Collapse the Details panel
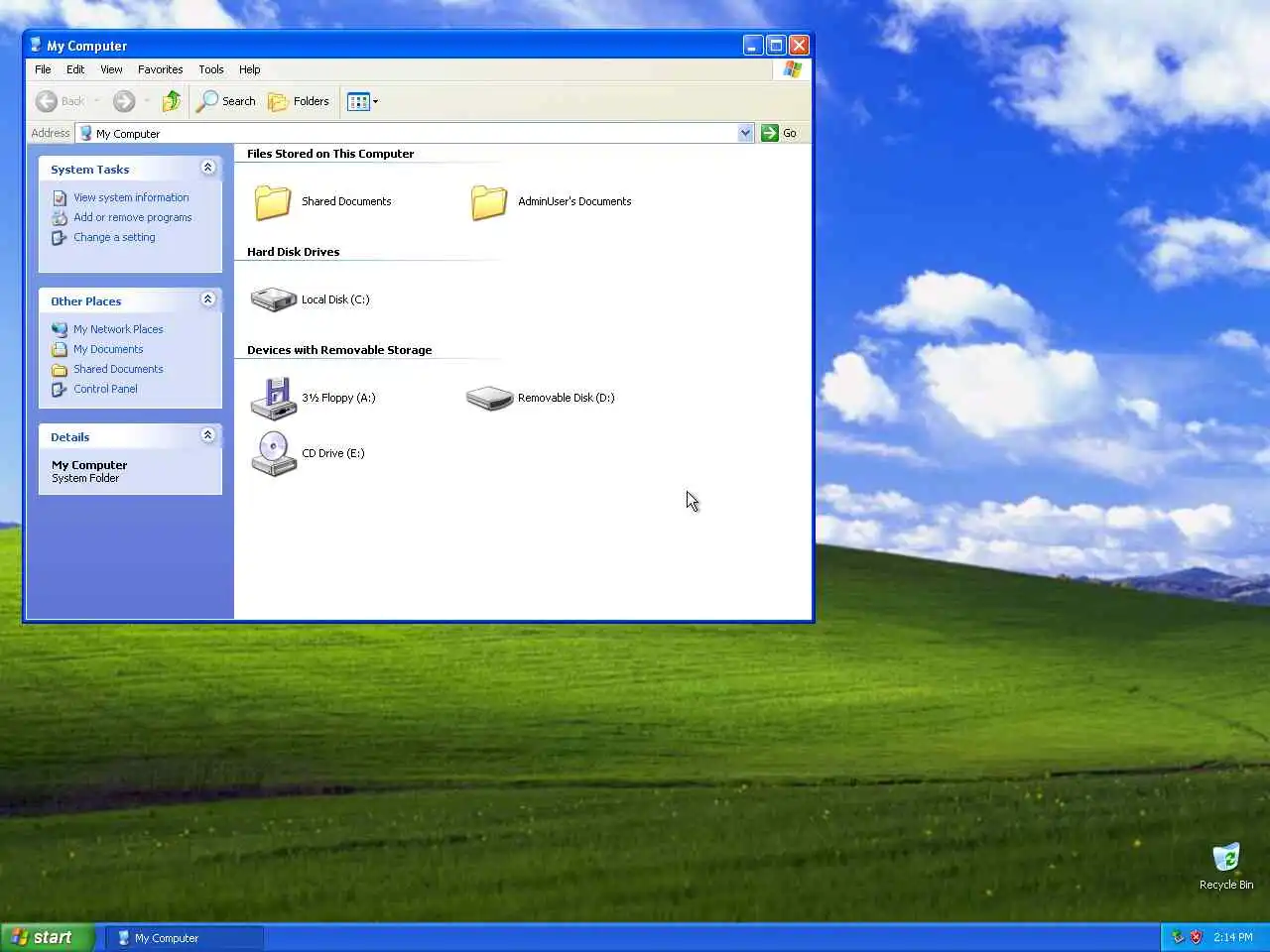 point(207,435)
